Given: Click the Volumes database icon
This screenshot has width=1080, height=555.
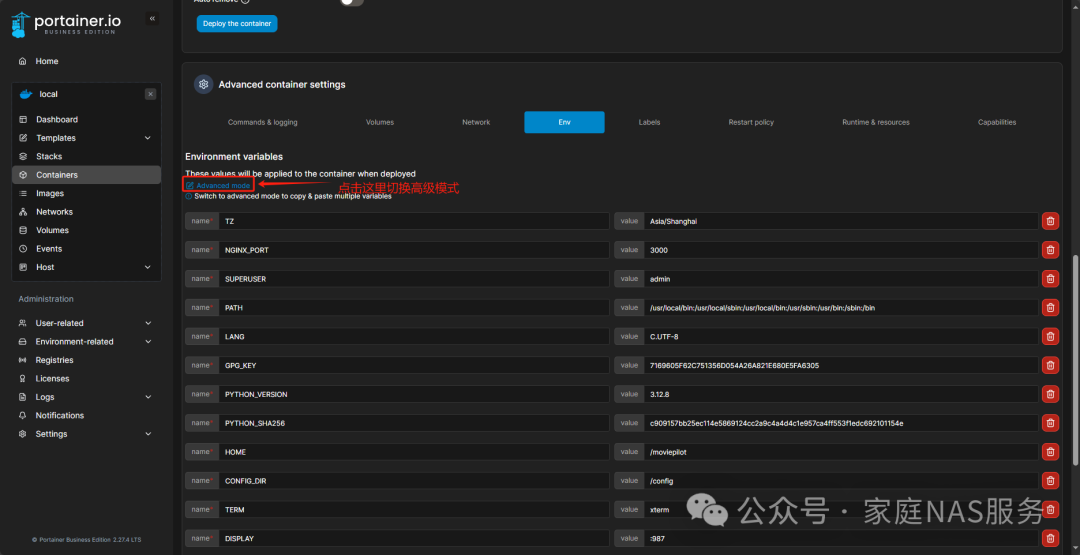Looking at the screenshot, I should pyautogui.click(x=23, y=231).
